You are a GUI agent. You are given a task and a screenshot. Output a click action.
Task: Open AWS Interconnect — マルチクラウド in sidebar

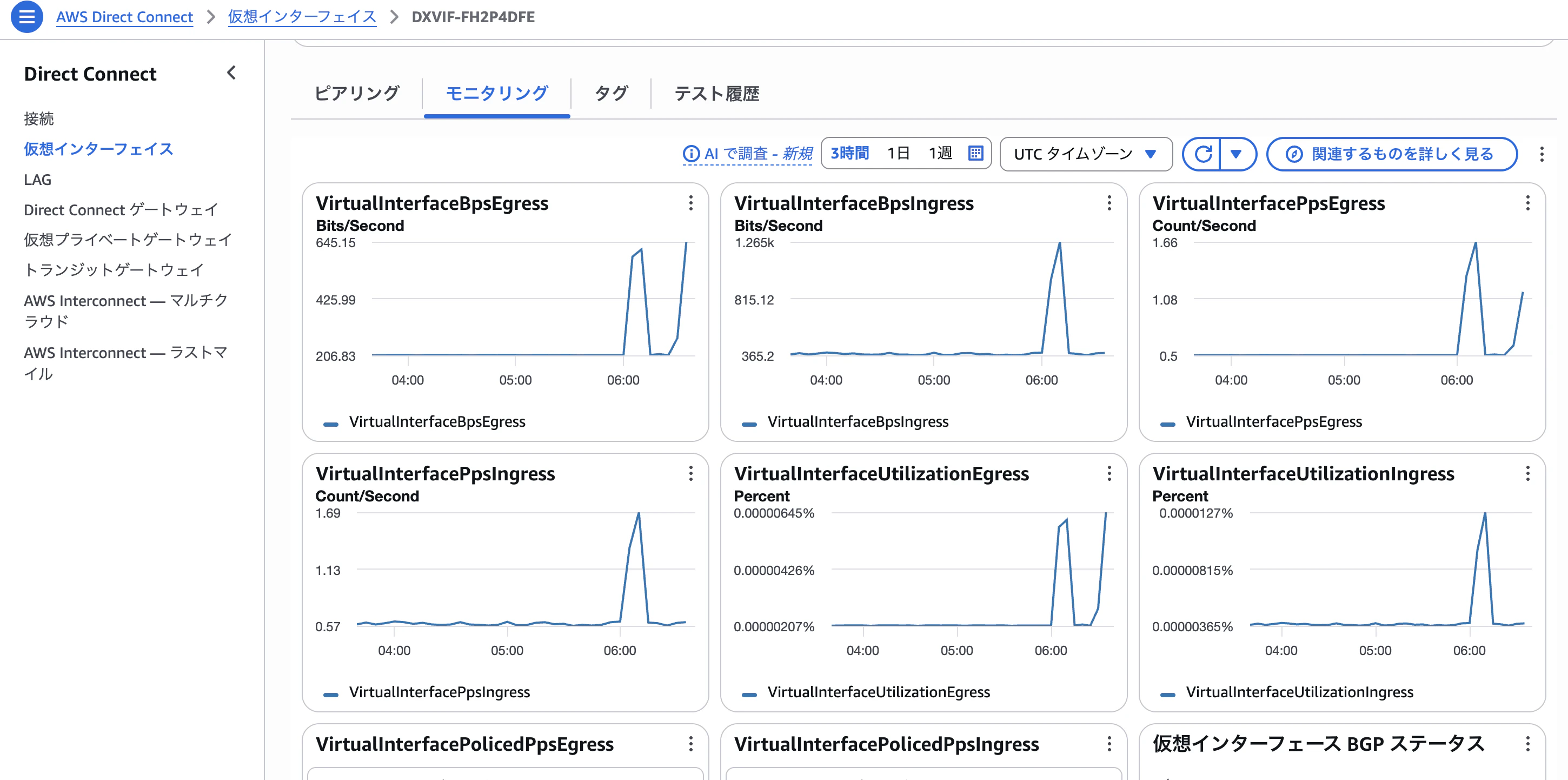(x=126, y=311)
